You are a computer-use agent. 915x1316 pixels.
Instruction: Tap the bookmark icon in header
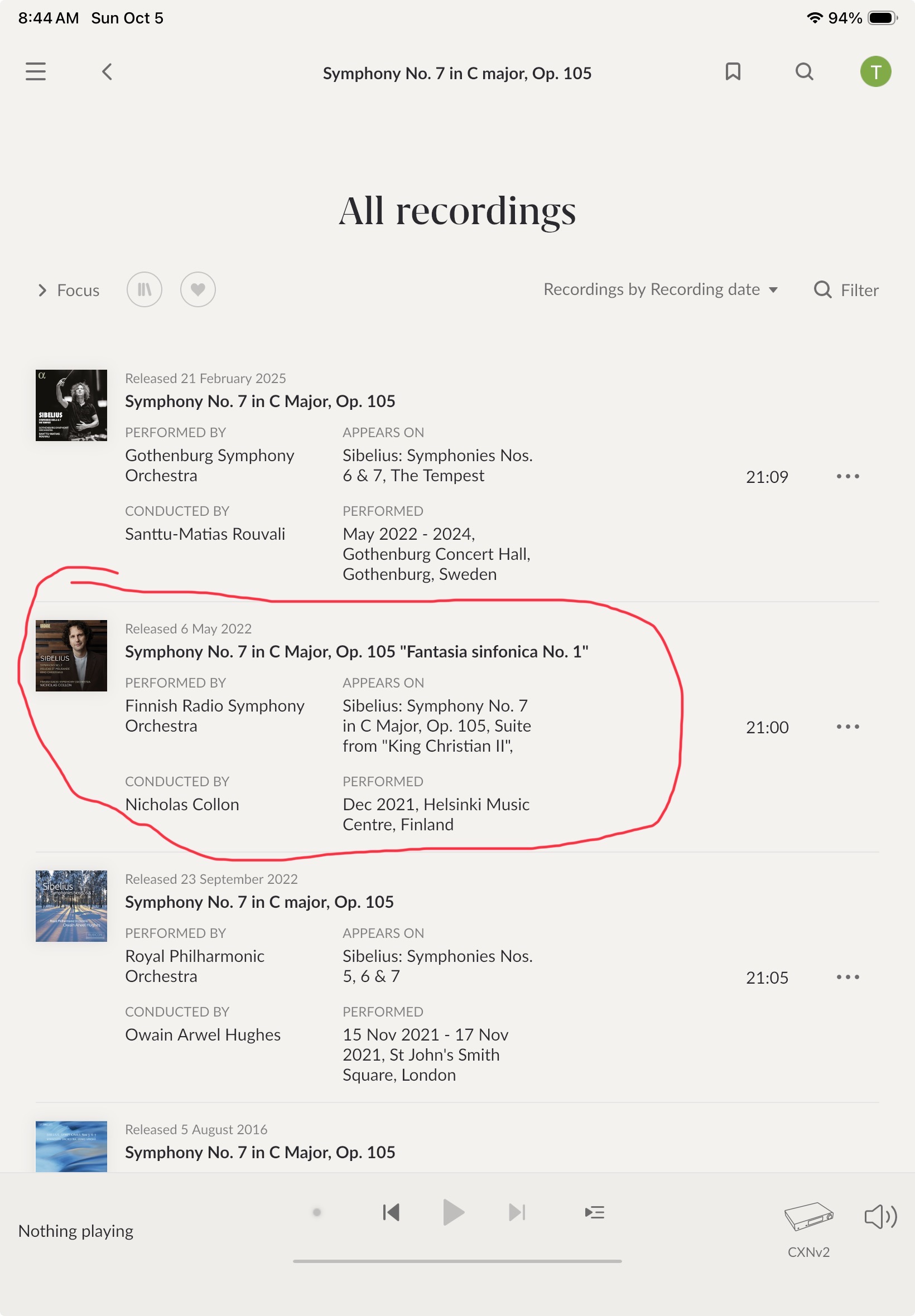733,71
